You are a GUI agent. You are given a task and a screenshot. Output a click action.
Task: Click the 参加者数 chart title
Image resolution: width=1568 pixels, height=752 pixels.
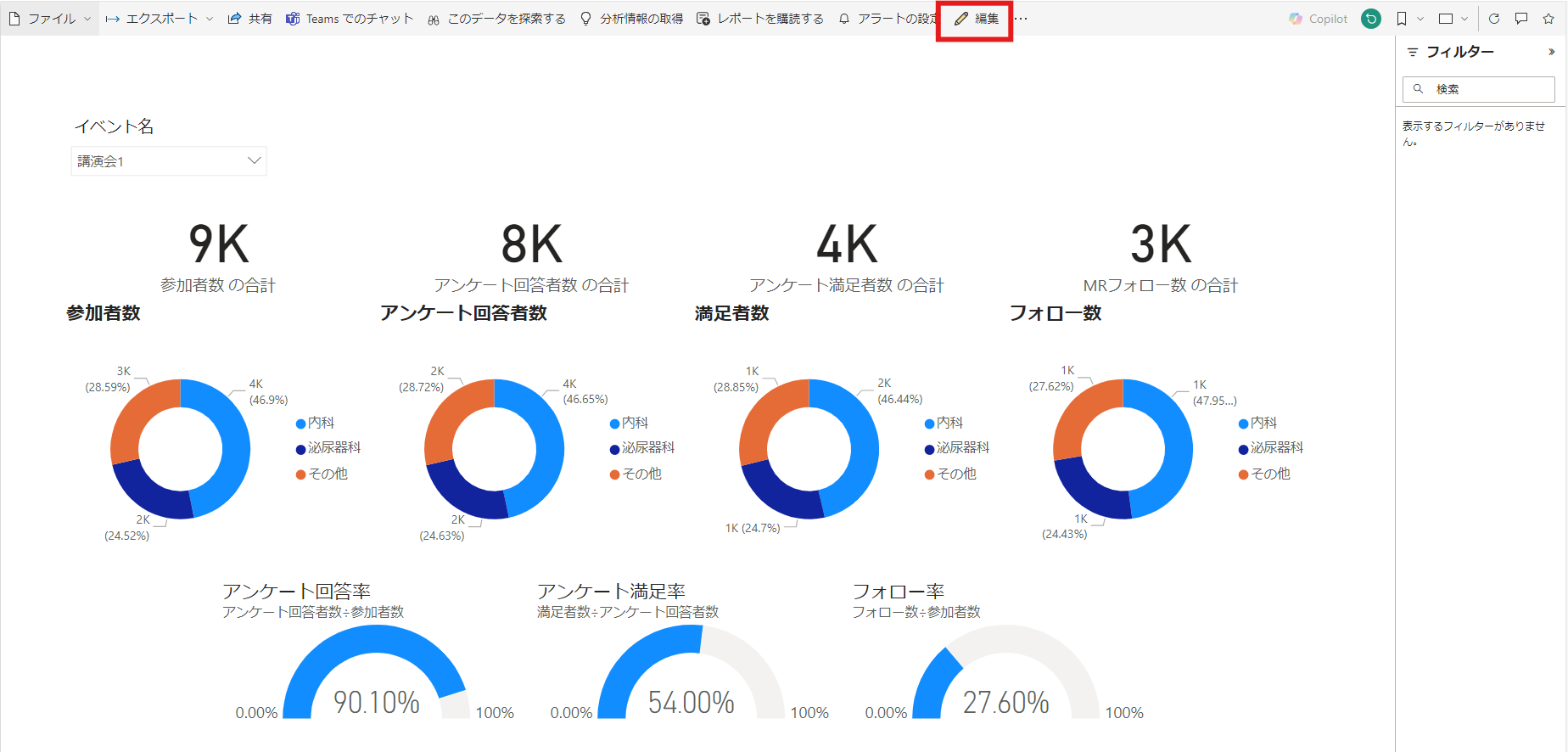tap(104, 313)
